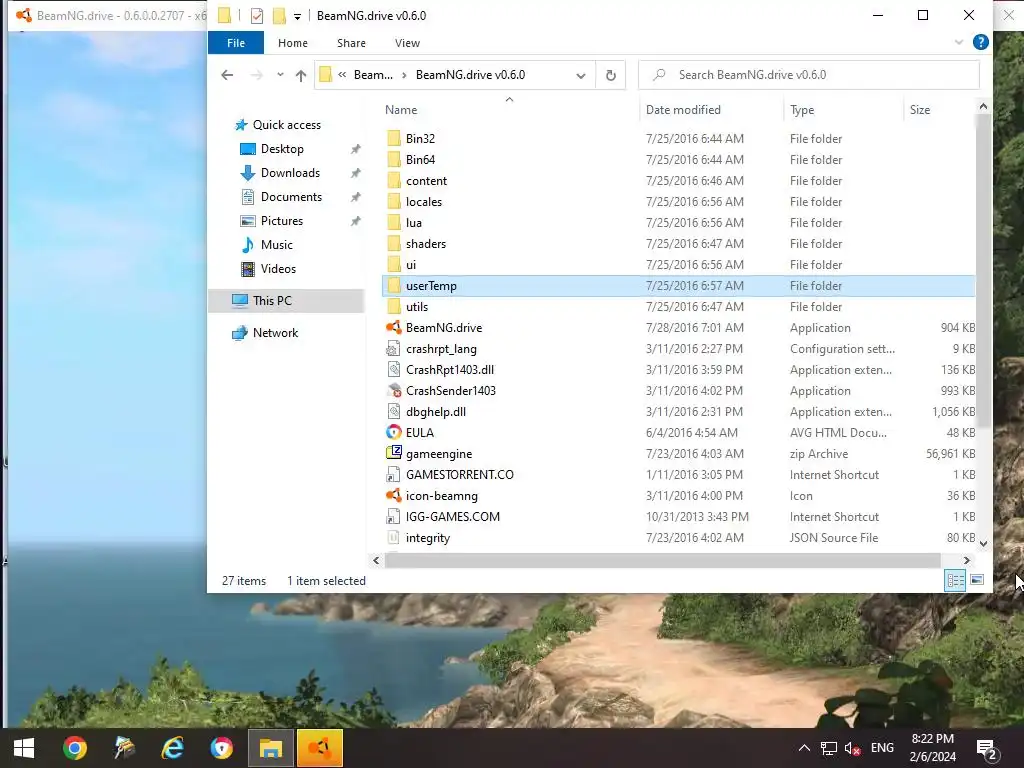Unpin Documents using its pin icon
1024x768 pixels.
[355, 197]
